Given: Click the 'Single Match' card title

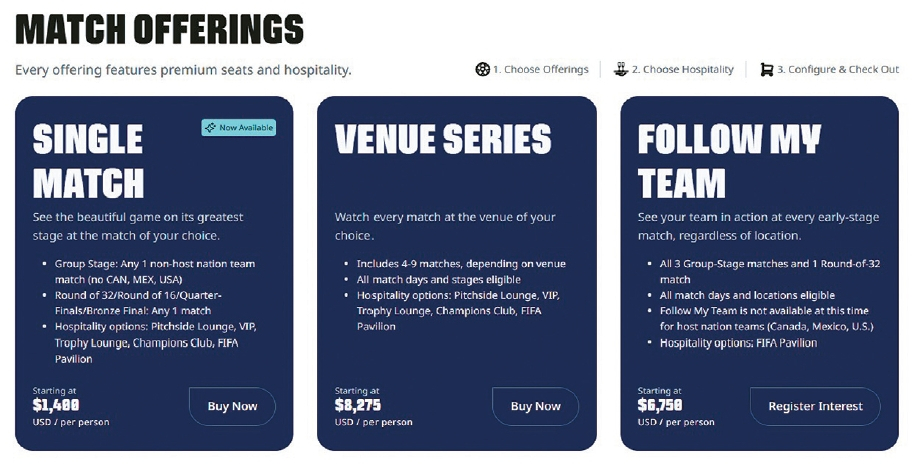Looking at the screenshot, I should (x=89, y=161).
